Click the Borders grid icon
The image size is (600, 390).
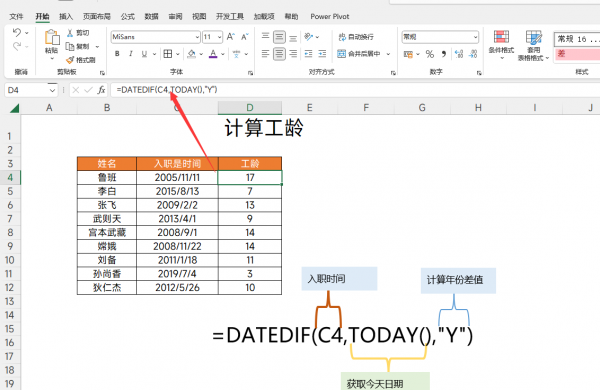pos(168,54)
